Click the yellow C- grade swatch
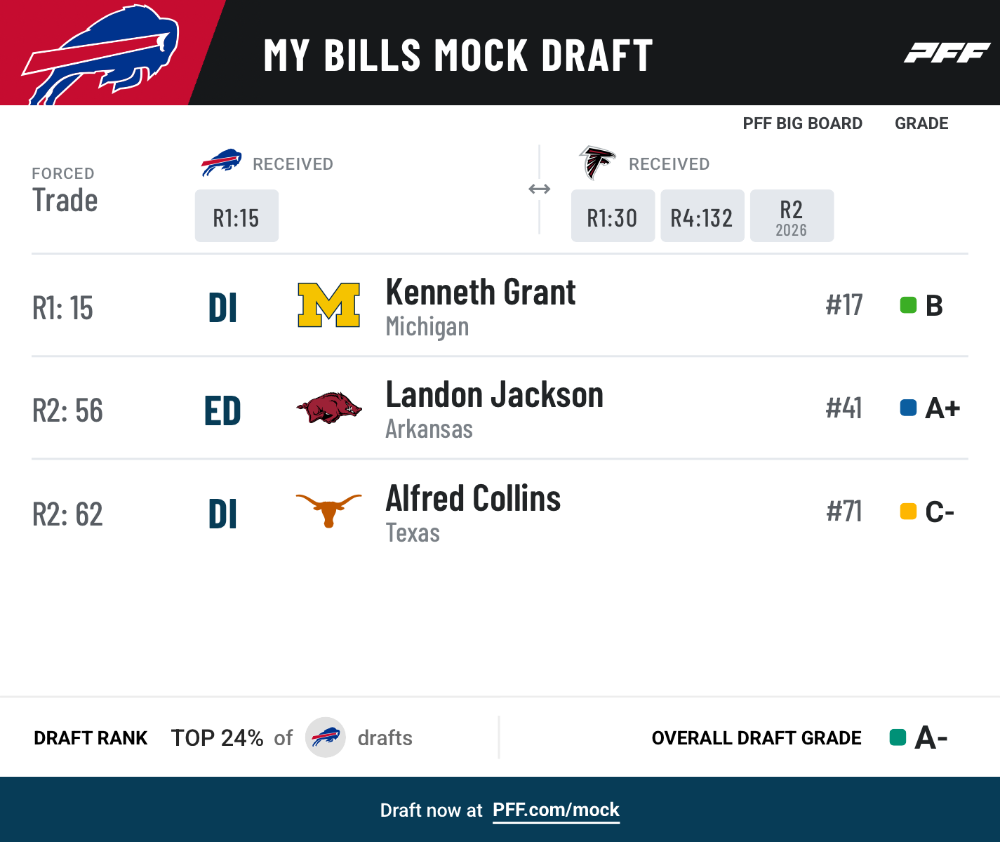The width and height of the screenshot is (1000, 842). [x=908, y=512]
